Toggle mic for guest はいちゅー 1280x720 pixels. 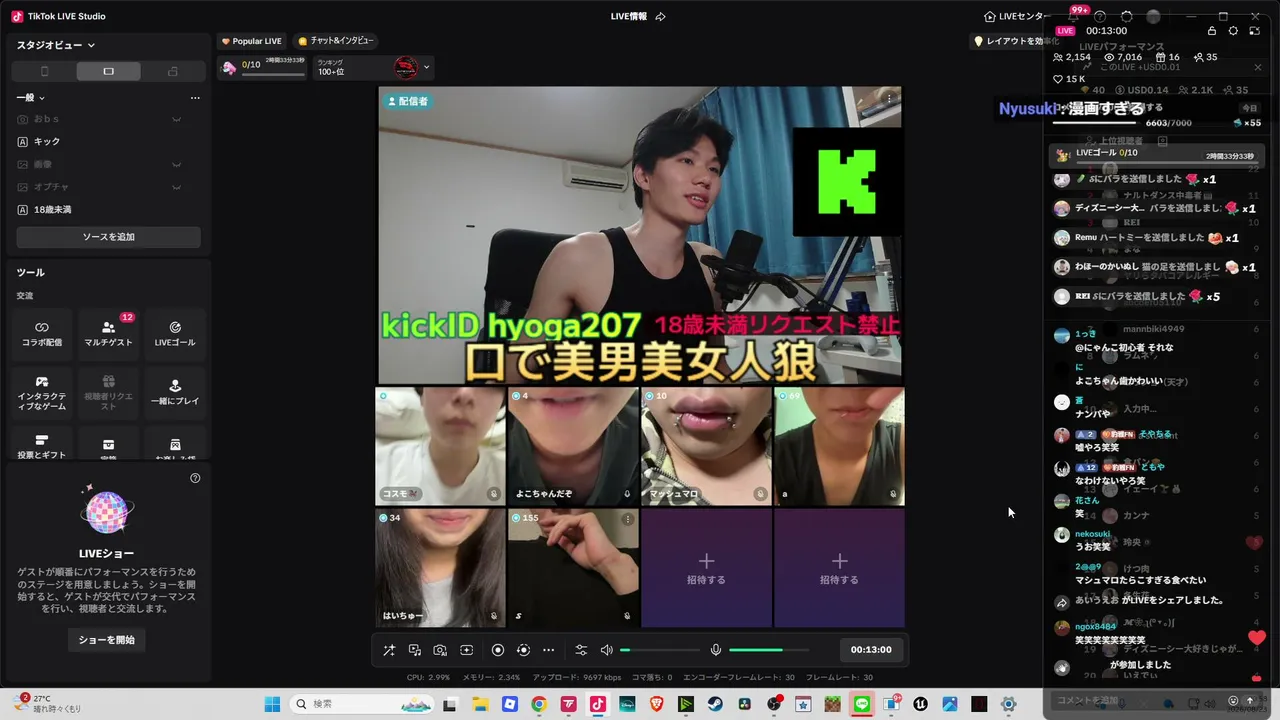(494, 616)
